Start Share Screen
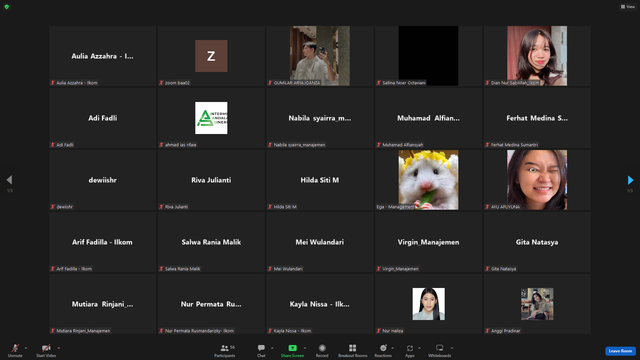Screen dimensions: 640x360 pyautogui.click(x=292, y=350)
